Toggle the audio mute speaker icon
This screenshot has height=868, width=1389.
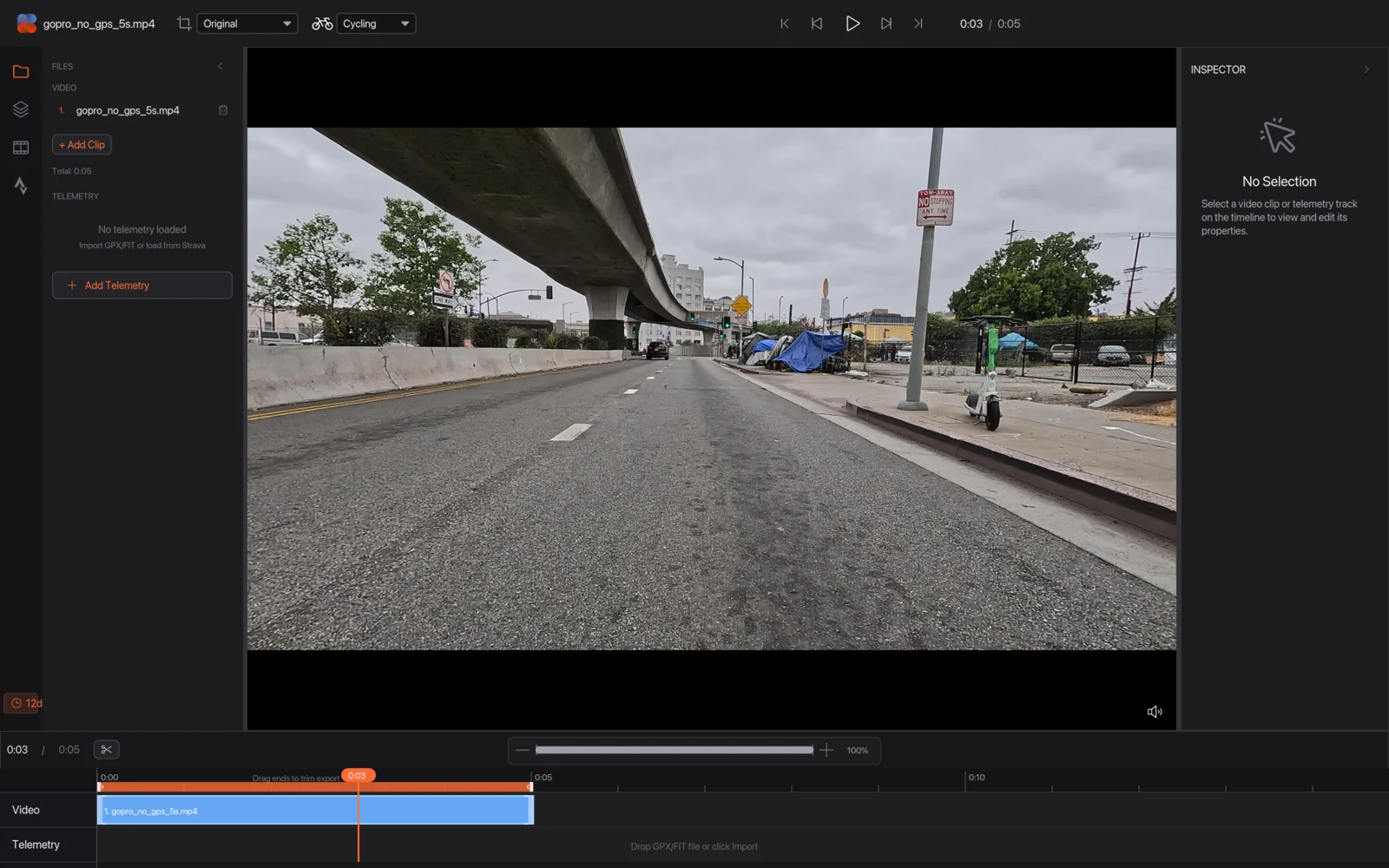coord(1155,712)
